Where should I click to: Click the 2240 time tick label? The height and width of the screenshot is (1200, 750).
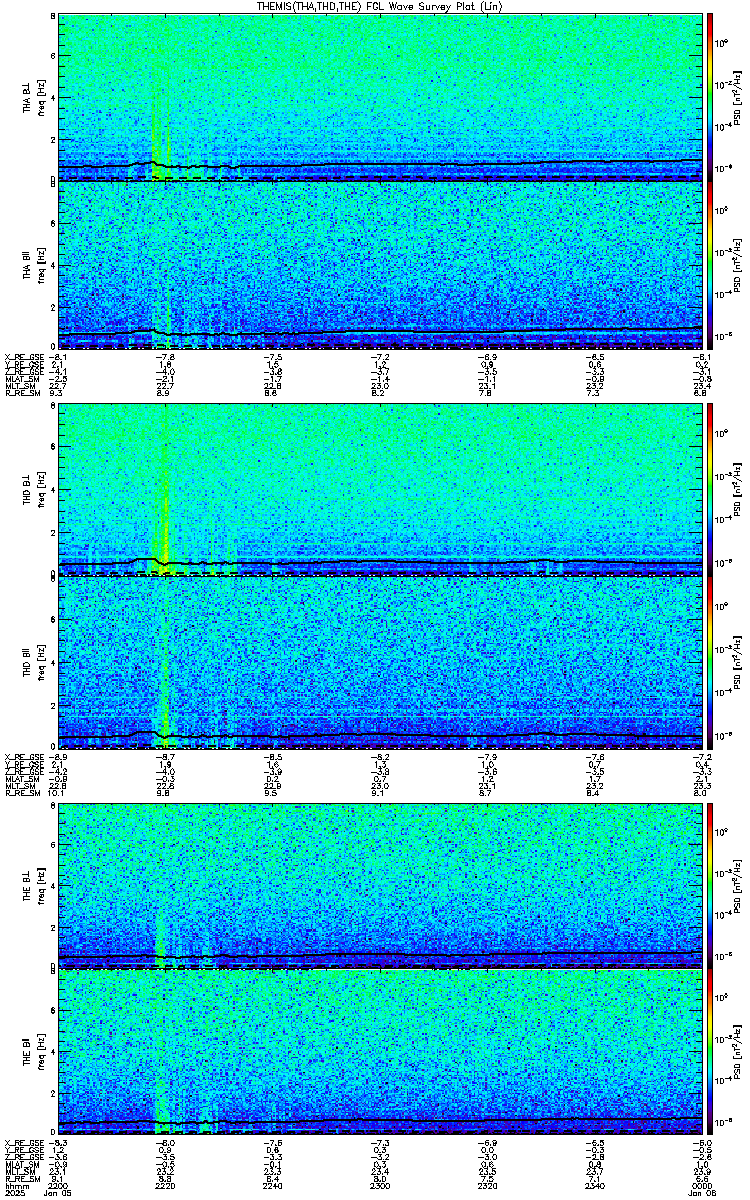(x=273, y=1185)
